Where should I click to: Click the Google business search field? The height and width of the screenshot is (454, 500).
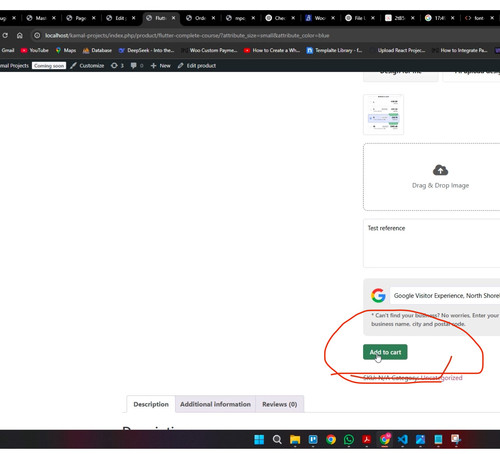[x=445, y=295]
